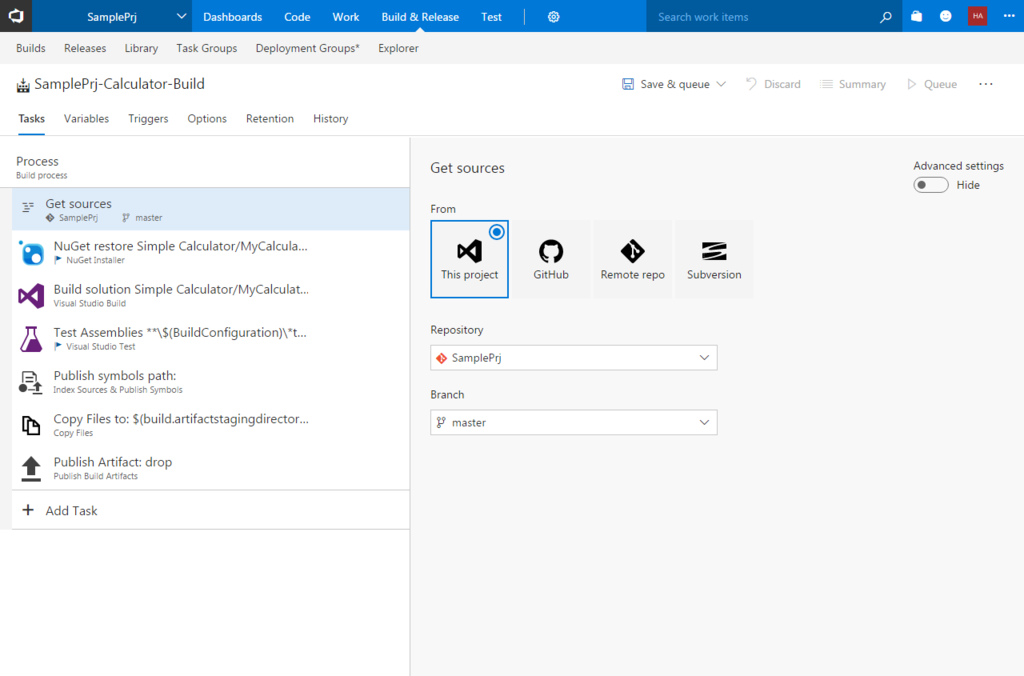
Task: Select the NuGet restore Simple Calculator task
Action: 211,252
